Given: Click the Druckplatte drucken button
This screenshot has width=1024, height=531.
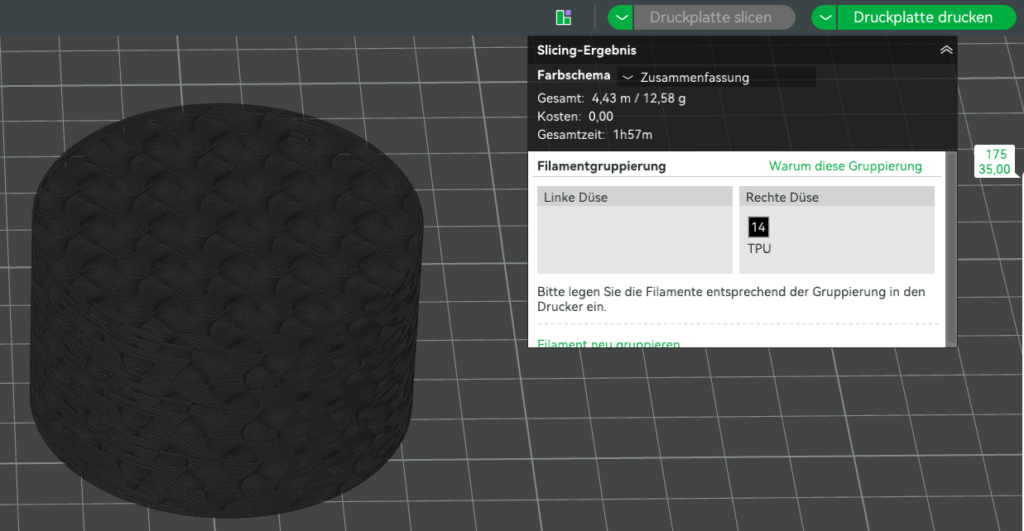Looking at the screenshot, I should click(922, 17).
